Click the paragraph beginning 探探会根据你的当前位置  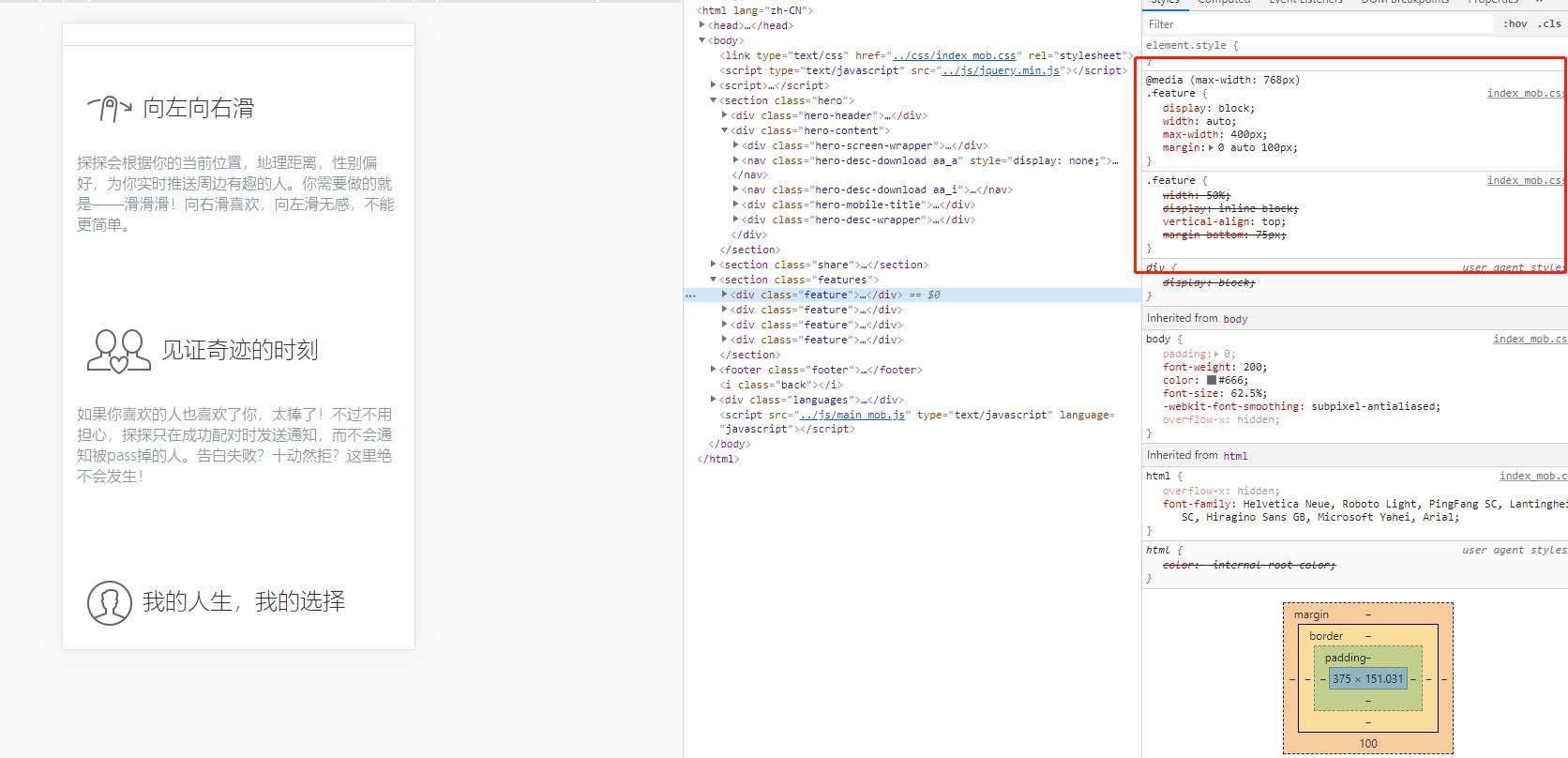tap(235, 194)
